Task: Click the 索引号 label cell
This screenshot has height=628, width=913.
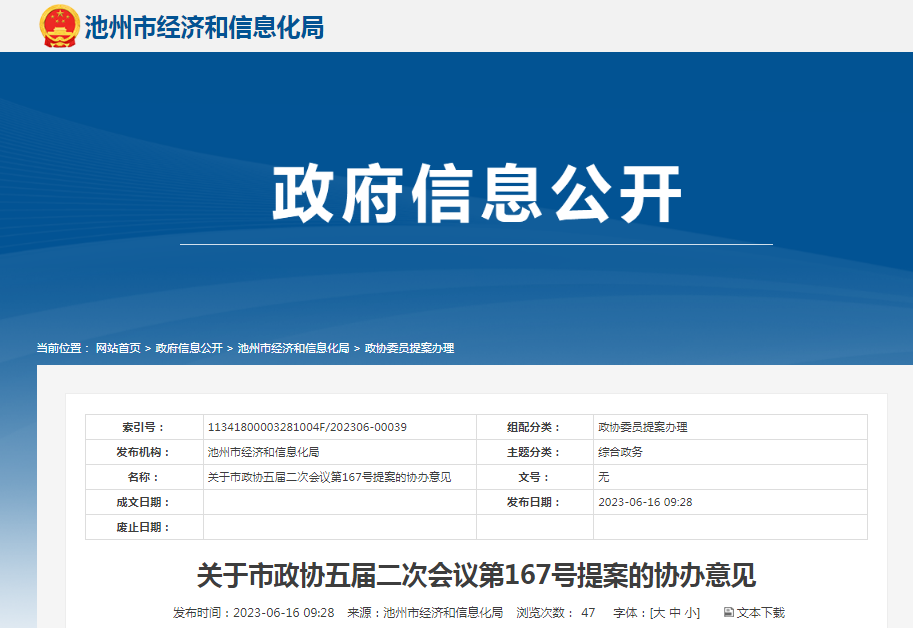Action: tap(144, 427)
